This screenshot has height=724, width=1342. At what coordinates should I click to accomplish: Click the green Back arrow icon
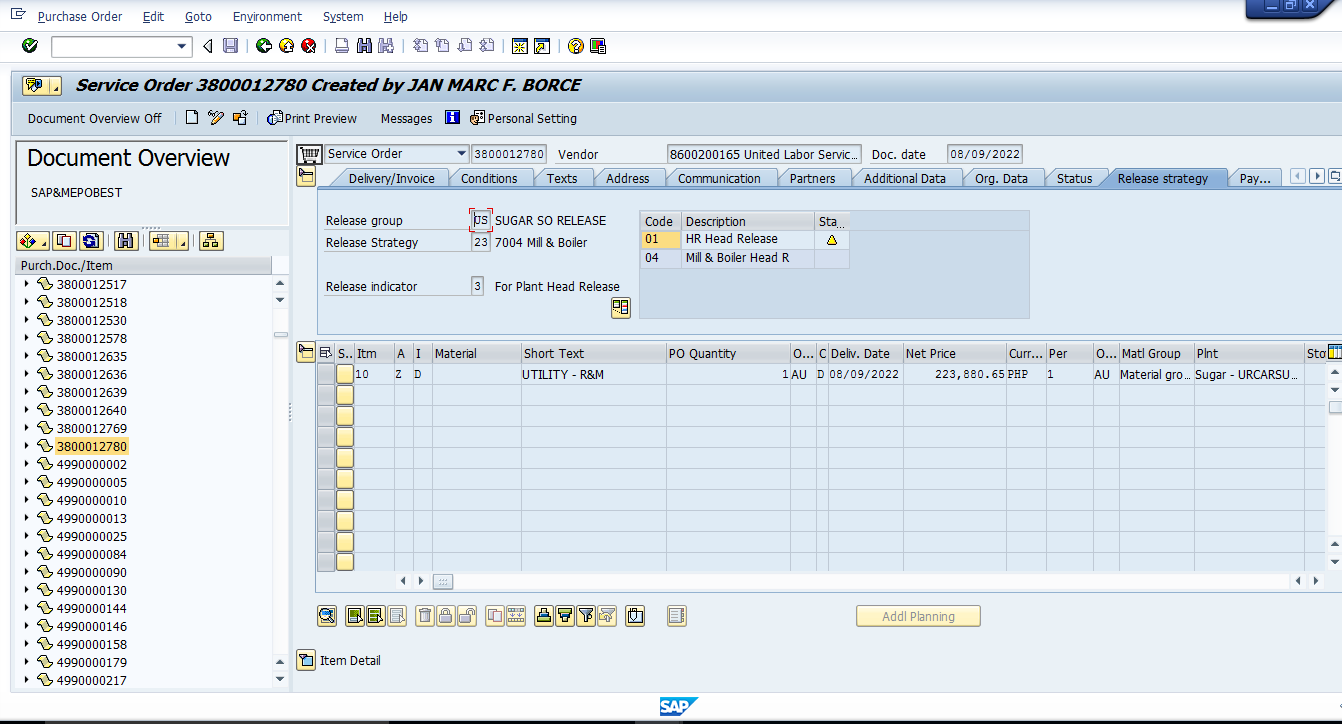click(264, 46)
